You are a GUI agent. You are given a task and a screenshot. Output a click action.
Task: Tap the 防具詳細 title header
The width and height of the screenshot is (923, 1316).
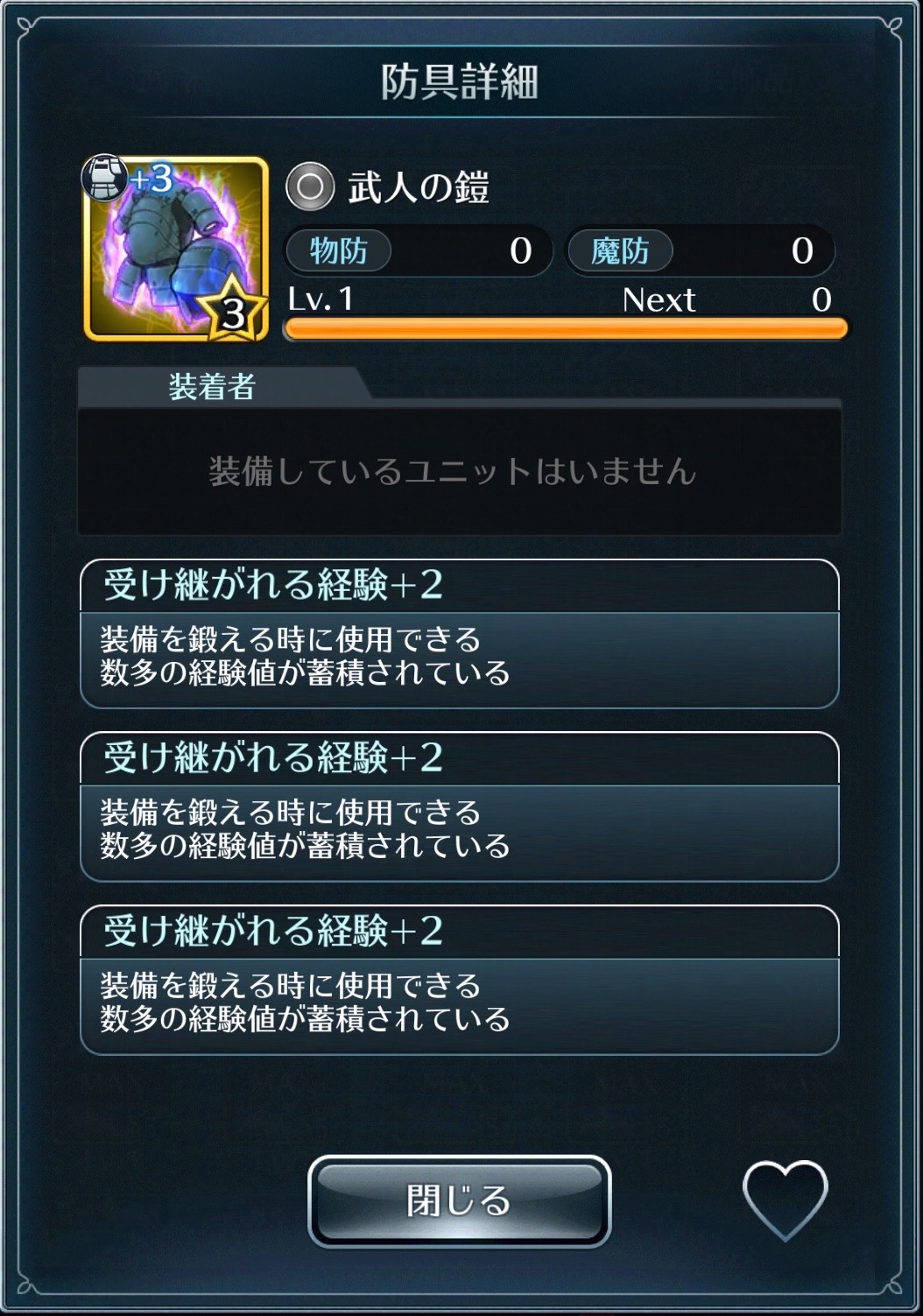coord(459,81)
